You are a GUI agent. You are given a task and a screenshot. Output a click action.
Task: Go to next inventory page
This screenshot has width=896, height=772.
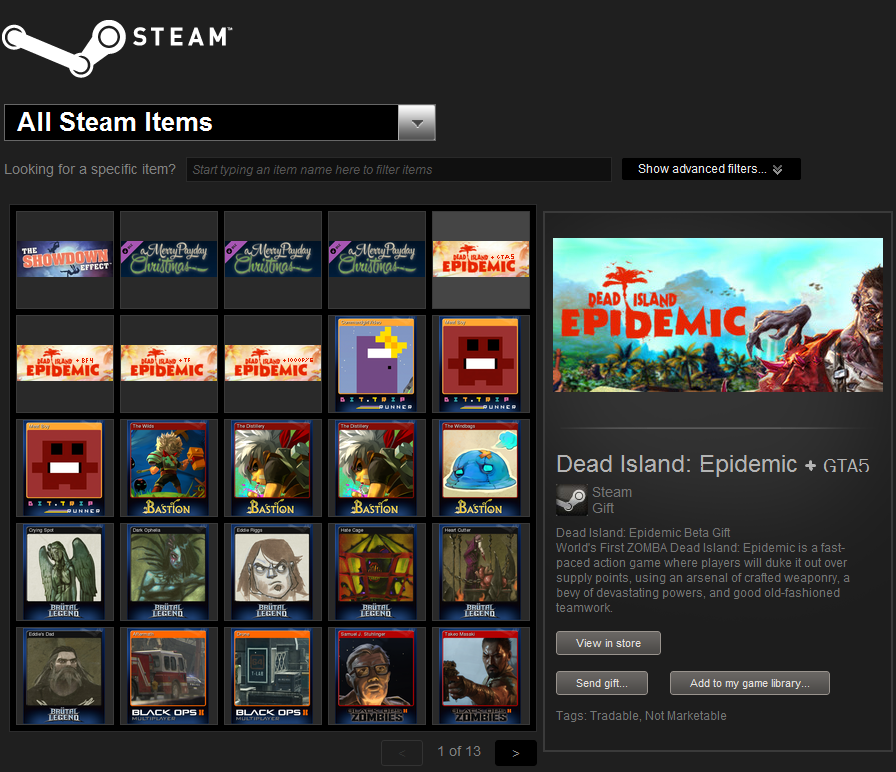[515, 753]
